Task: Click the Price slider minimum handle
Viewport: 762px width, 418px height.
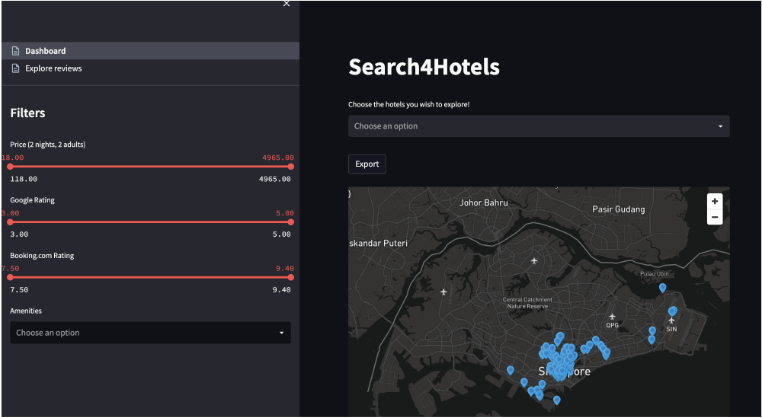Action: 10,167
